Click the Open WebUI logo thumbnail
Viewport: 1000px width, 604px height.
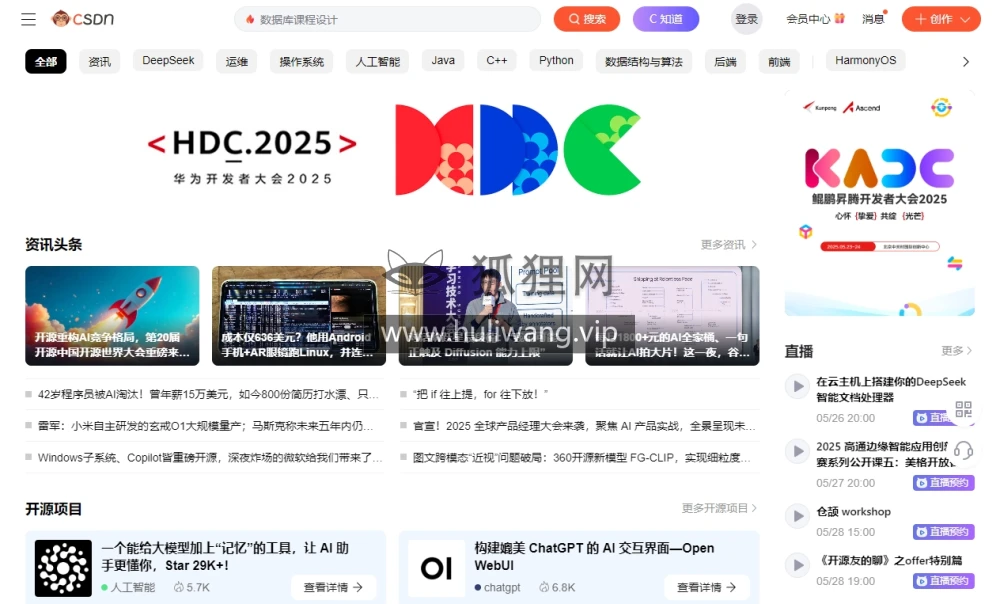click(x=436, y=568)
